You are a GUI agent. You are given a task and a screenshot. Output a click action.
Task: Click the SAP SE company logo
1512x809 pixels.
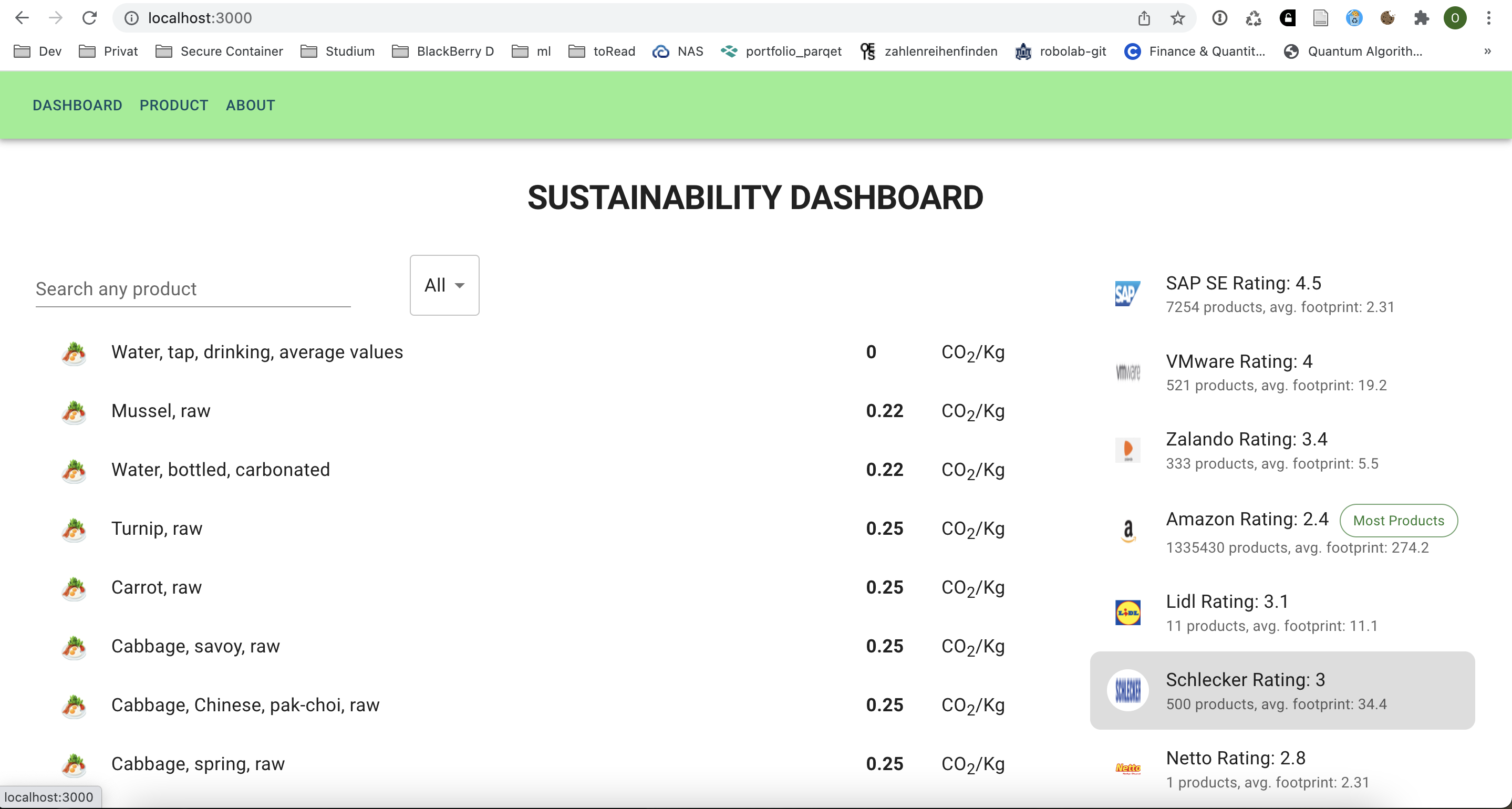(x=1127, y=294)
